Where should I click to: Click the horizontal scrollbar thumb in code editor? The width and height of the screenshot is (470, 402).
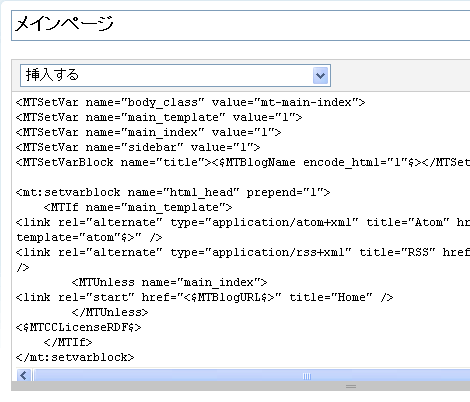pos(252,376)
